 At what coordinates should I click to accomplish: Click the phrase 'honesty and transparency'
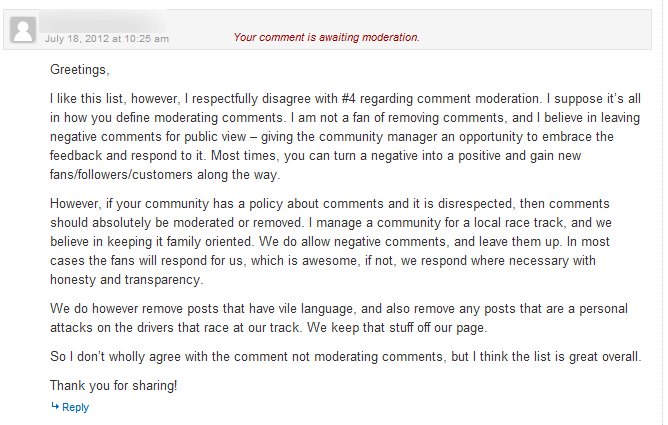click(x=125, y=280)
